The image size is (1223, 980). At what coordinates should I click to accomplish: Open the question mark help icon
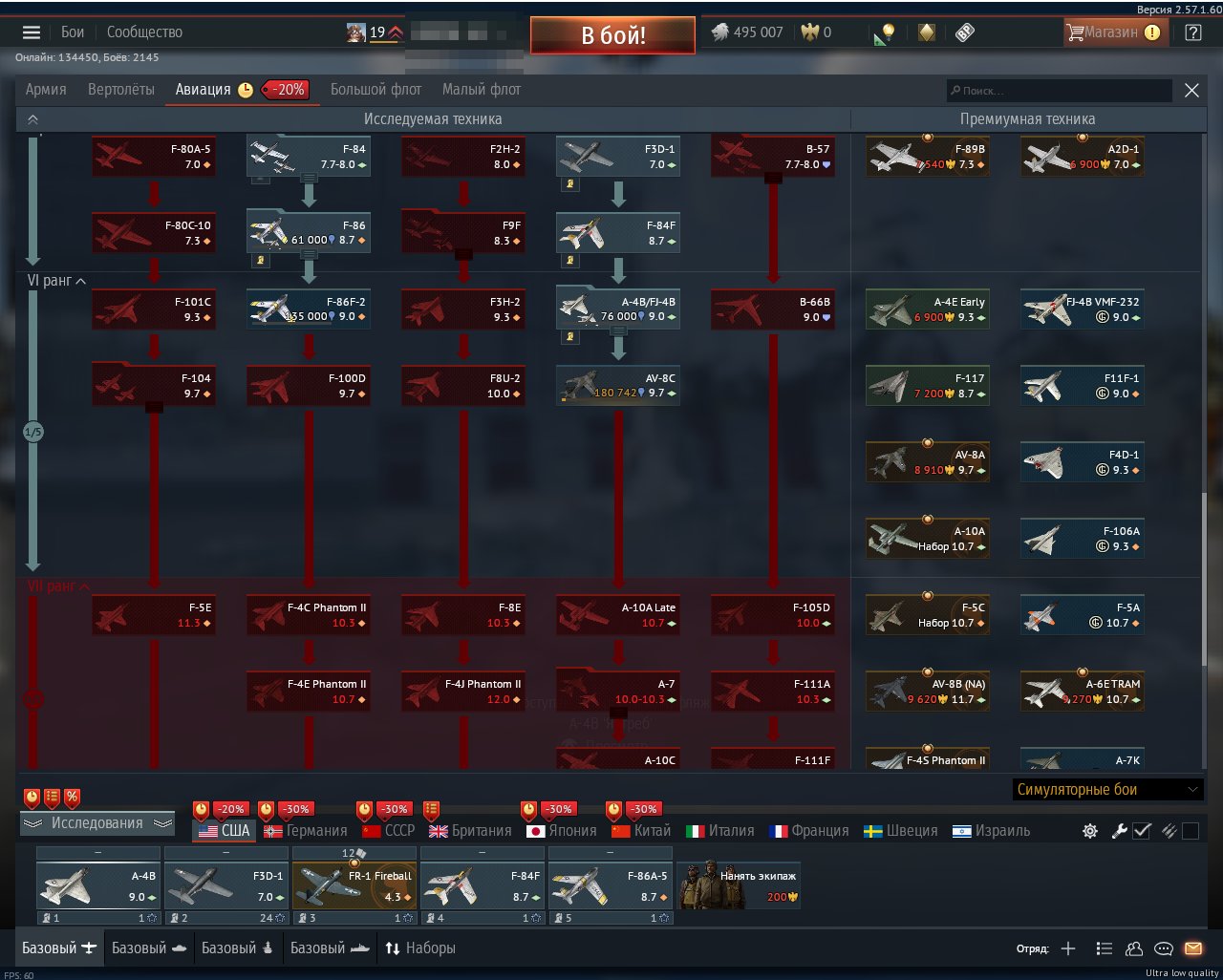1193,32
